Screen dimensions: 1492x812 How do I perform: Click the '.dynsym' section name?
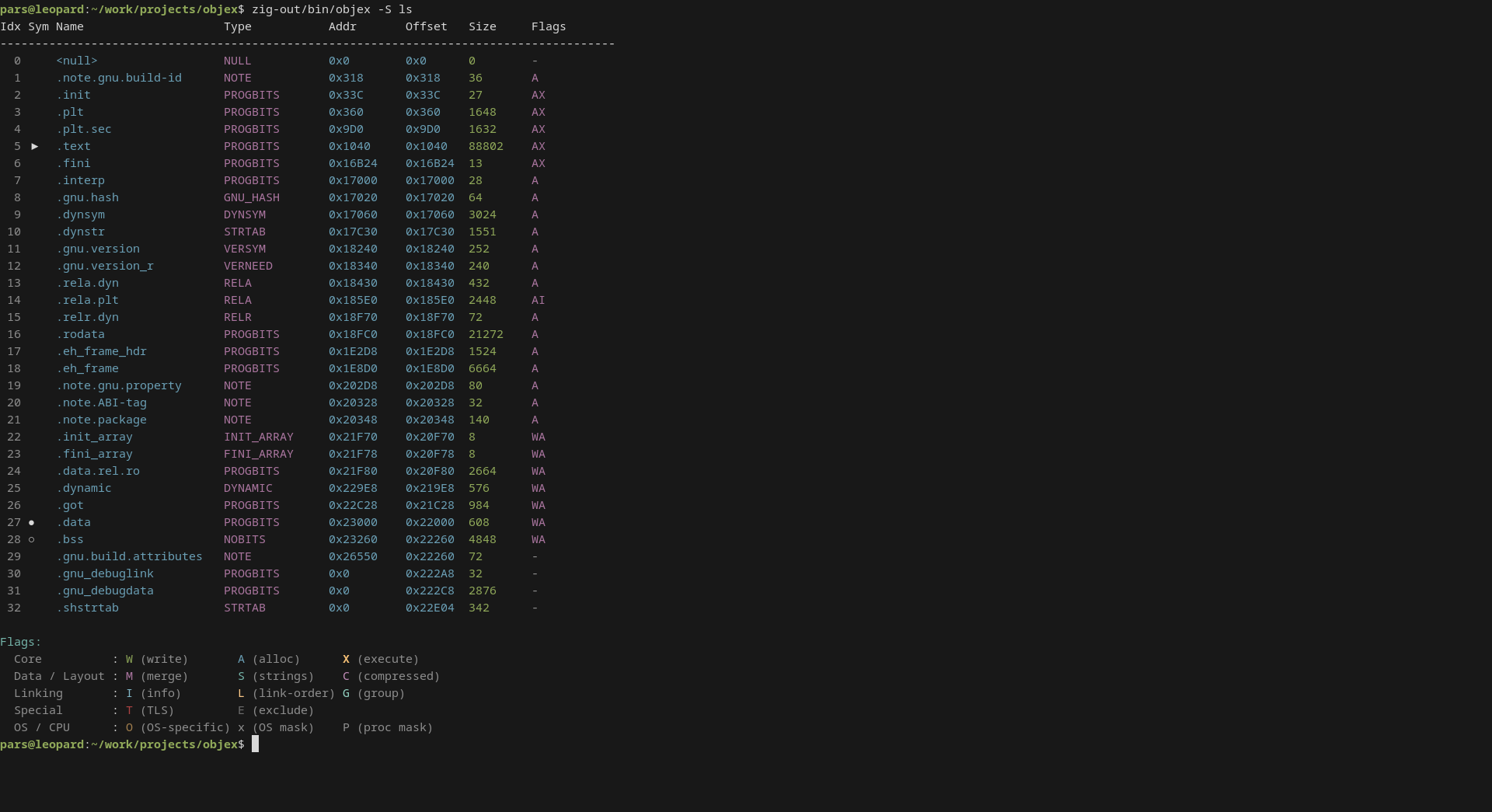[80, 214]
